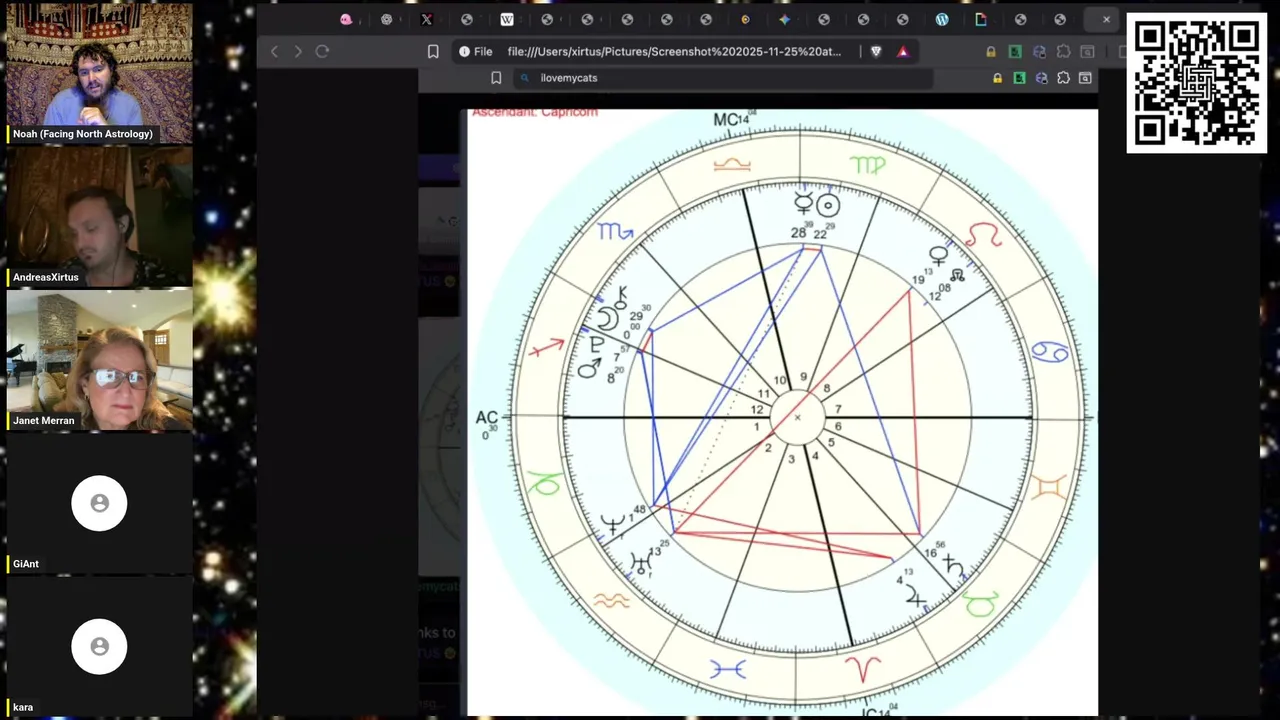This screenshot has height=720, width=1280.
Task: Click the Capricorn glyph on zodiac ring
Action: [x=544, y=485]
